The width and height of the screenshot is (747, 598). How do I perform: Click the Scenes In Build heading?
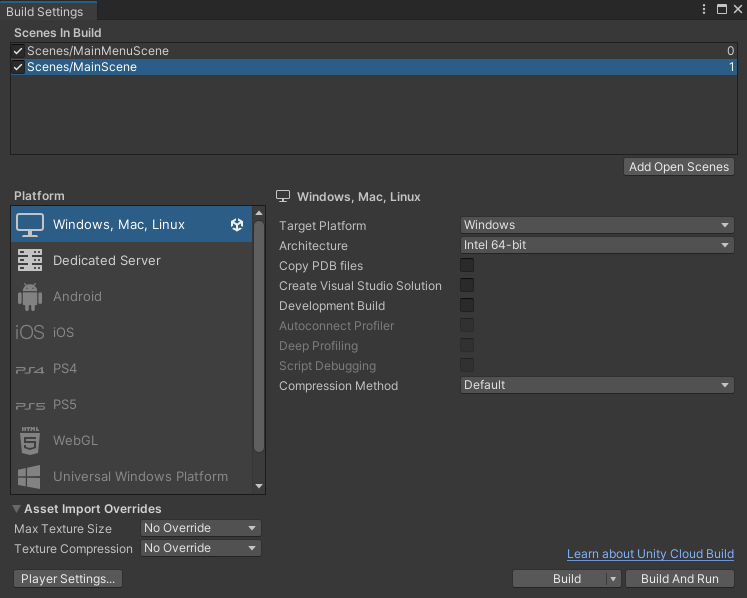(x=58, y=33)
